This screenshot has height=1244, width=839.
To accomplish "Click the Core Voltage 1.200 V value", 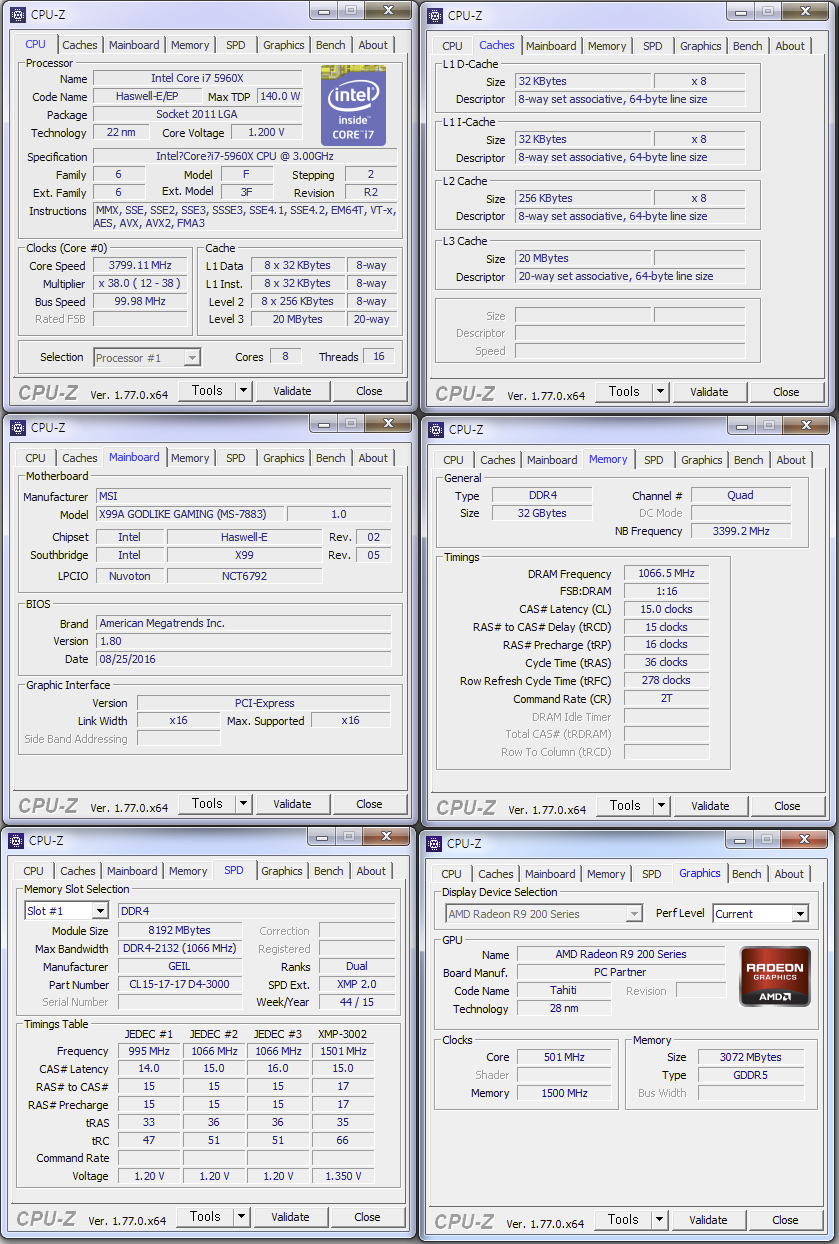I will [x=266, y=132].
